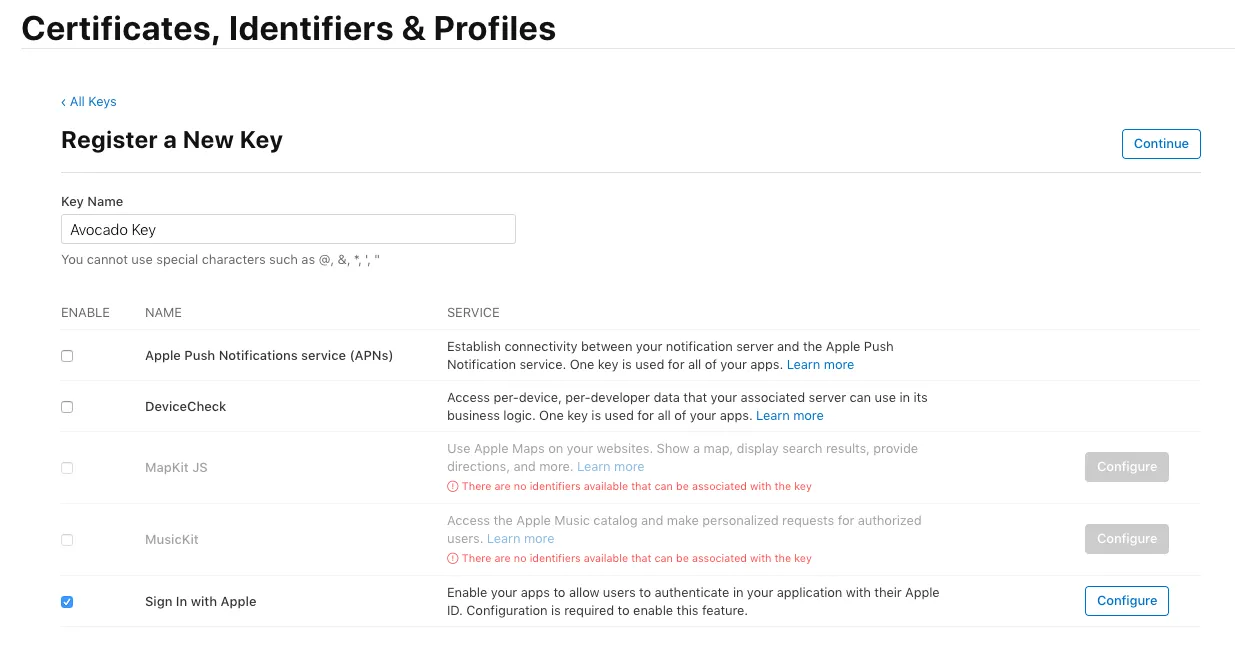The width and height of the screenshot is (1235, 668).
Task: Open Learn more about MapKit JS
Action: point(610,466)
